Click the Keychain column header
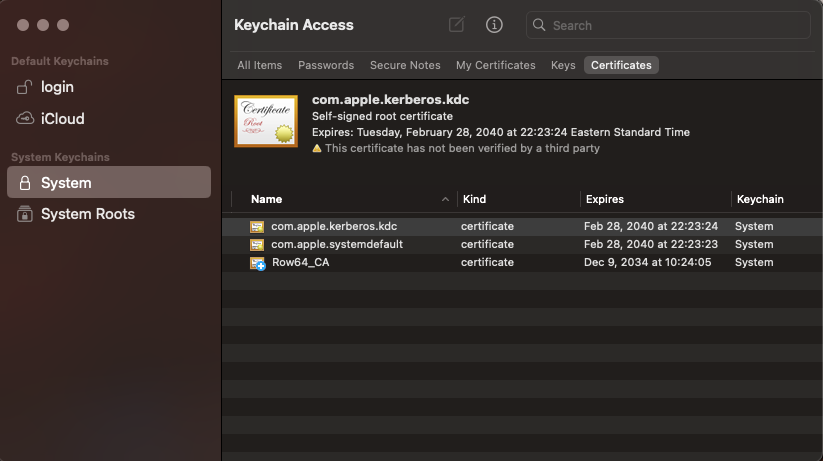Viewport: 823px width, 461px height. point(760,199)
